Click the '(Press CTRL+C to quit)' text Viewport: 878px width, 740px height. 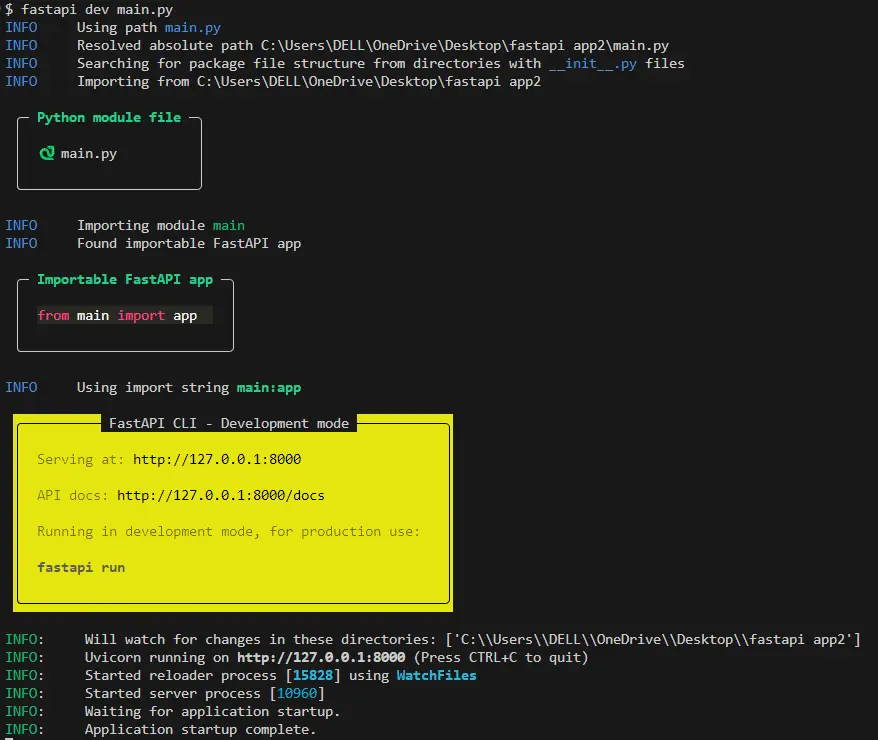[501, 657]
